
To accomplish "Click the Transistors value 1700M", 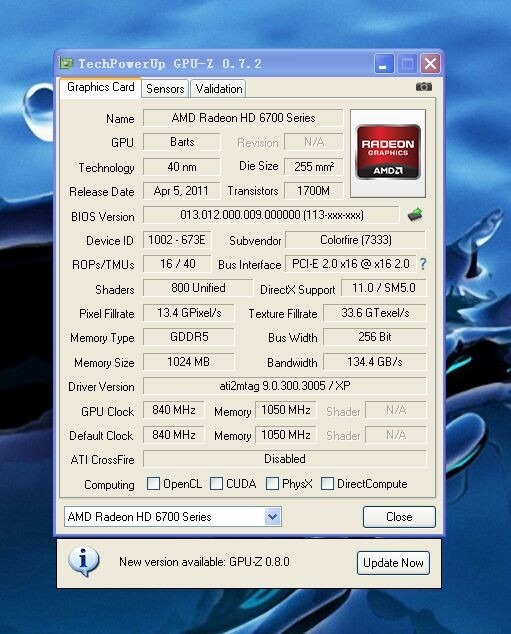I will [x=314, y=191].
